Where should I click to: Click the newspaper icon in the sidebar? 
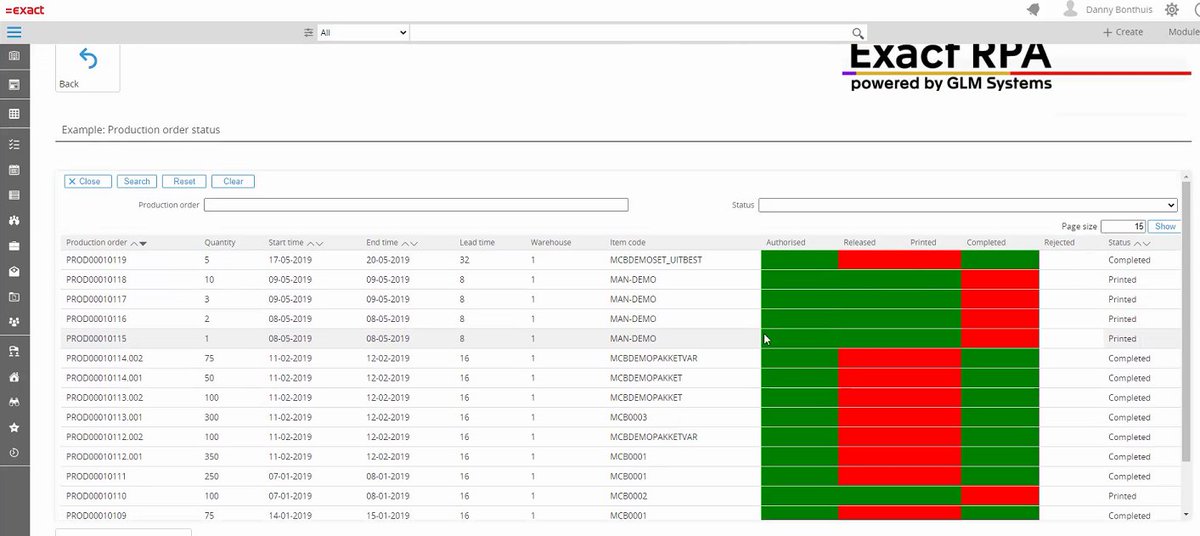coord(14,56)
